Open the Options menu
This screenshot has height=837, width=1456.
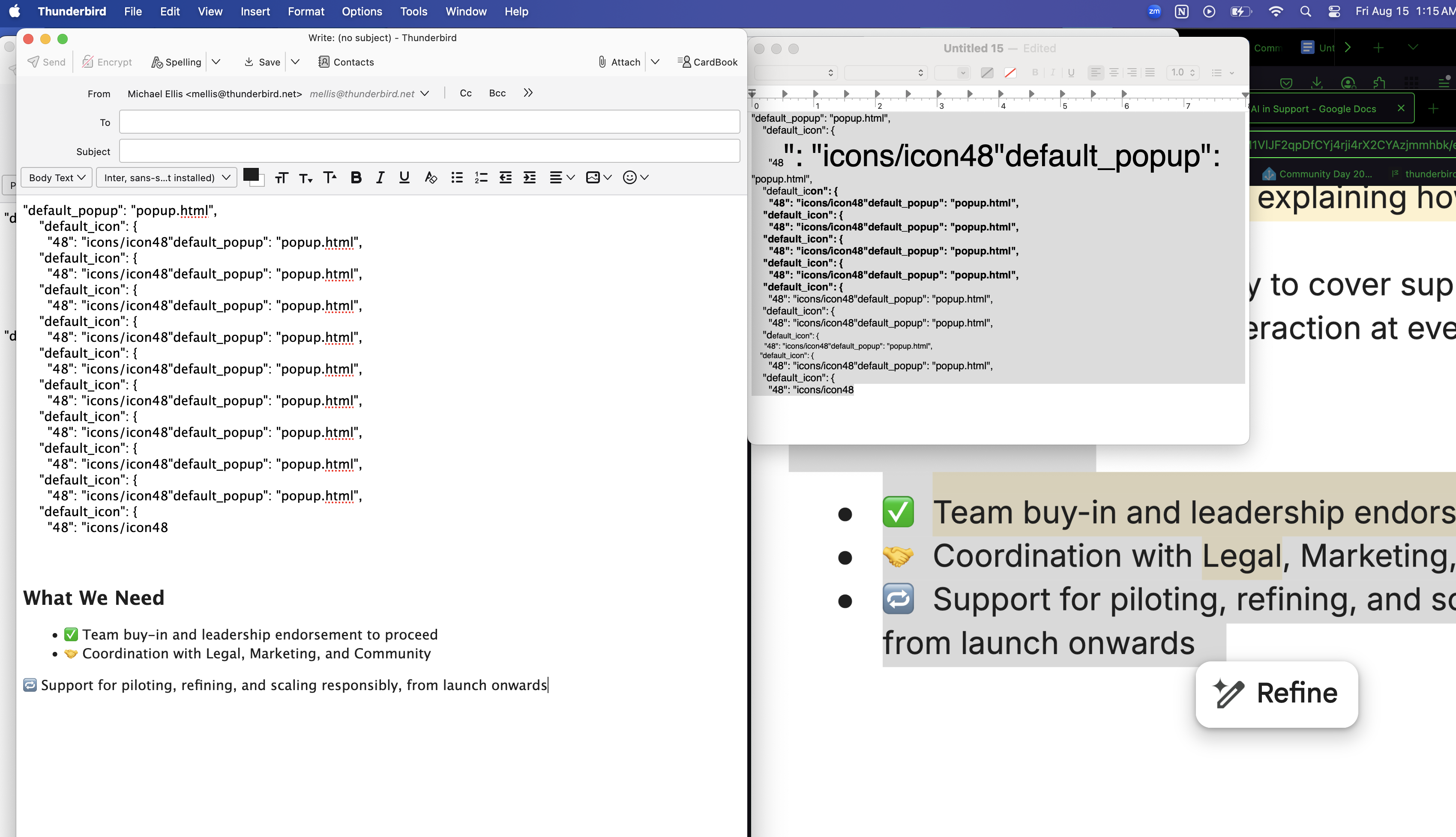point(362,12)
